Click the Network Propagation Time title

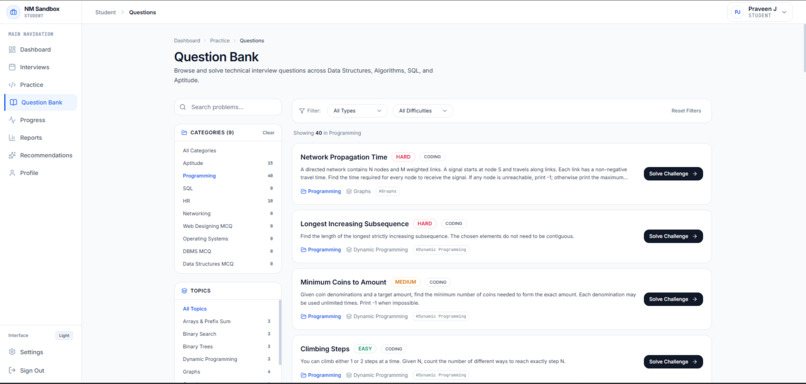343,157
